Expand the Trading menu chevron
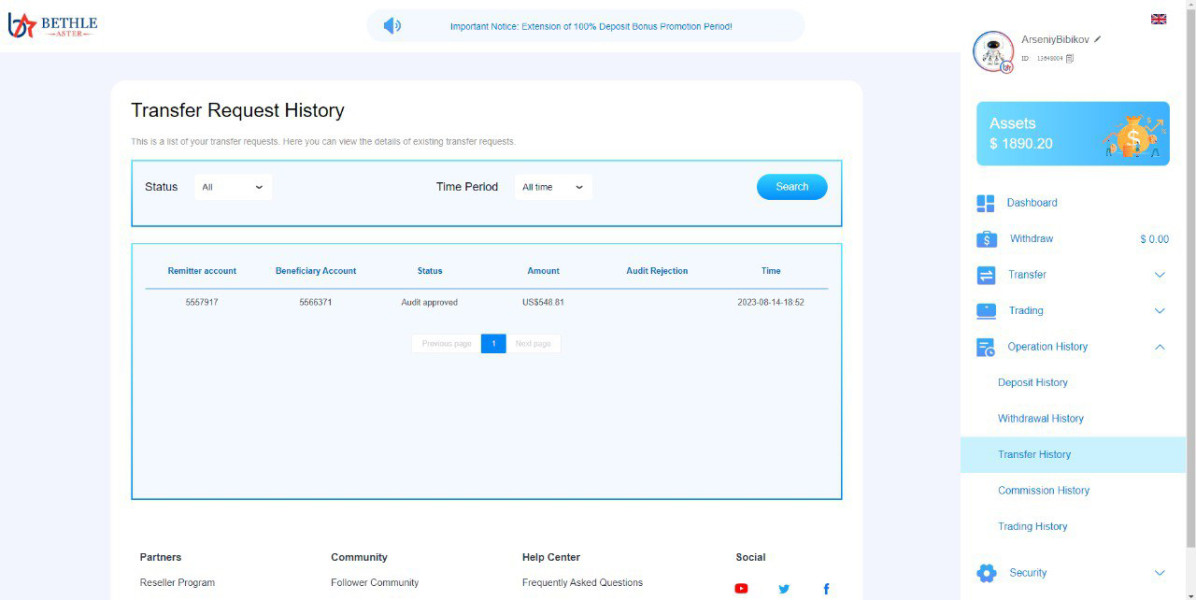This screenshot has height=600, width=1196. 1159,311
